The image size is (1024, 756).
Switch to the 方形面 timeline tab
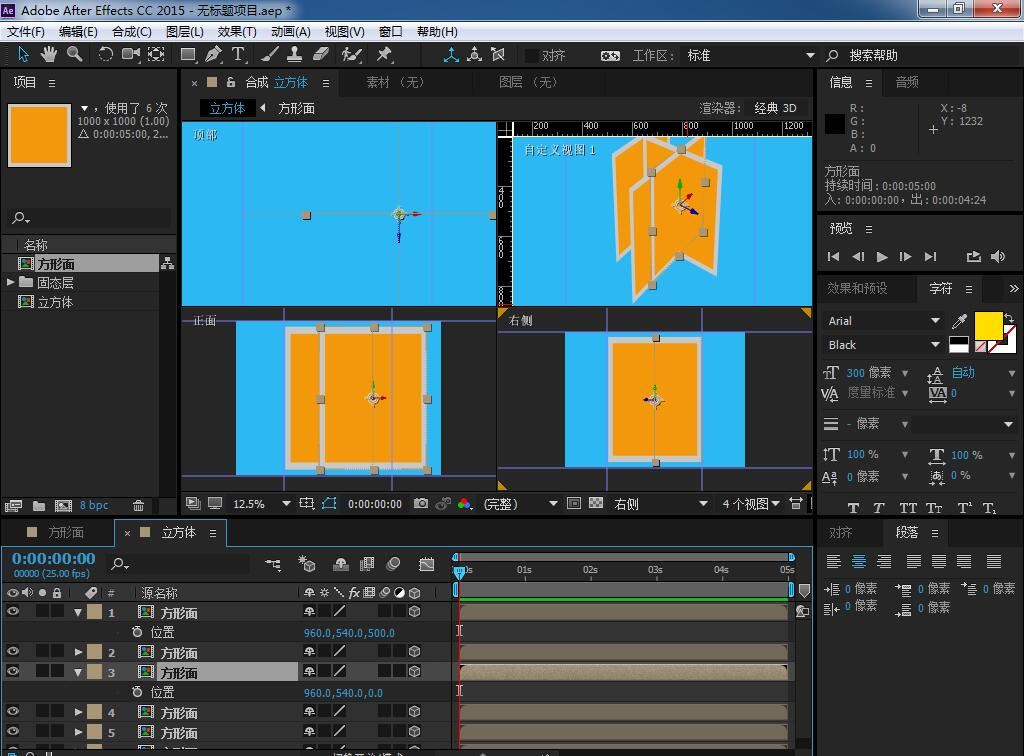[x=65, y=533]
